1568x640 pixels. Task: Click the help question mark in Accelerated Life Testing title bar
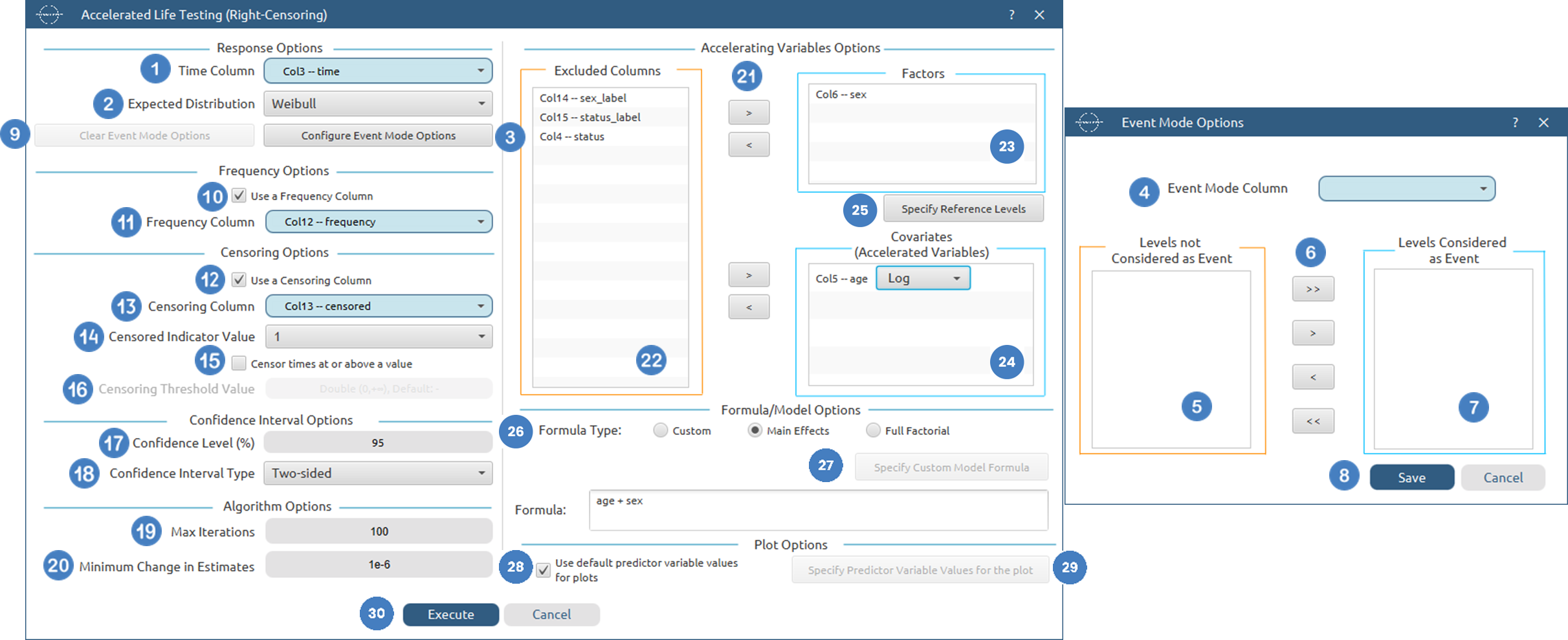[x=1011, y=14]
